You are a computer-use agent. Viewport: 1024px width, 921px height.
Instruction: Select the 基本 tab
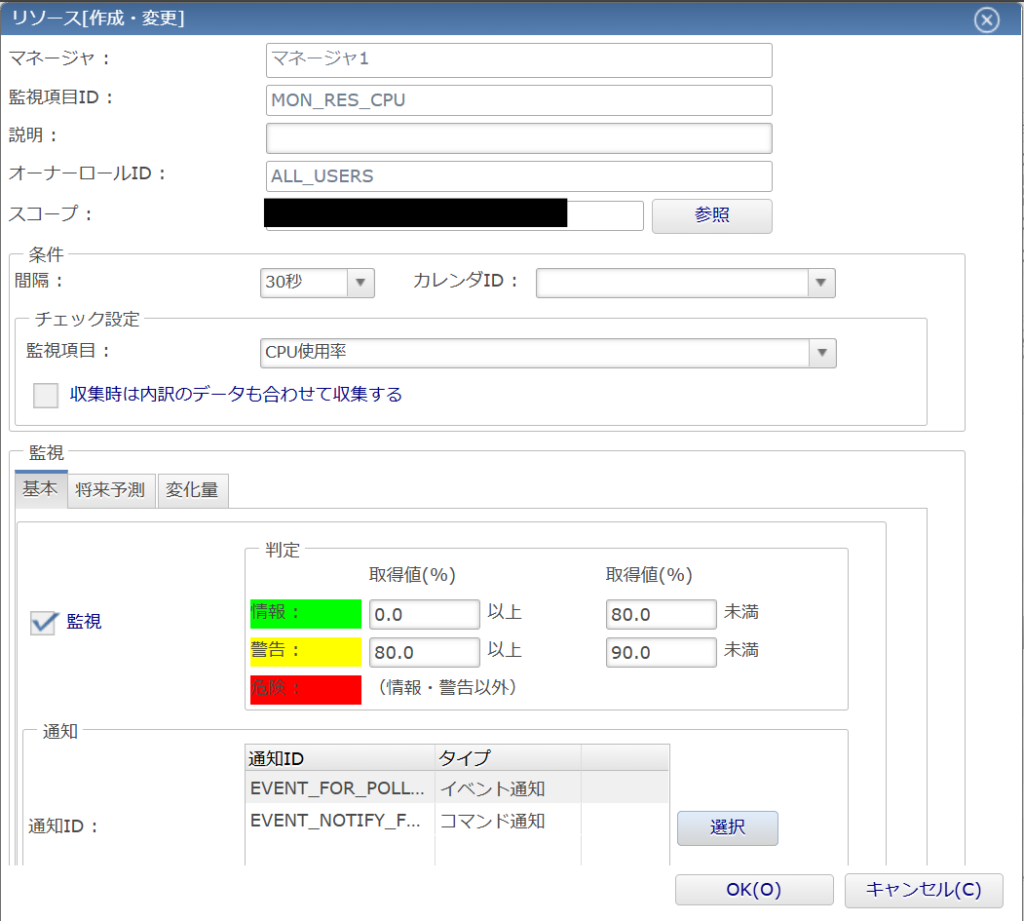click(x=40, y=490)
